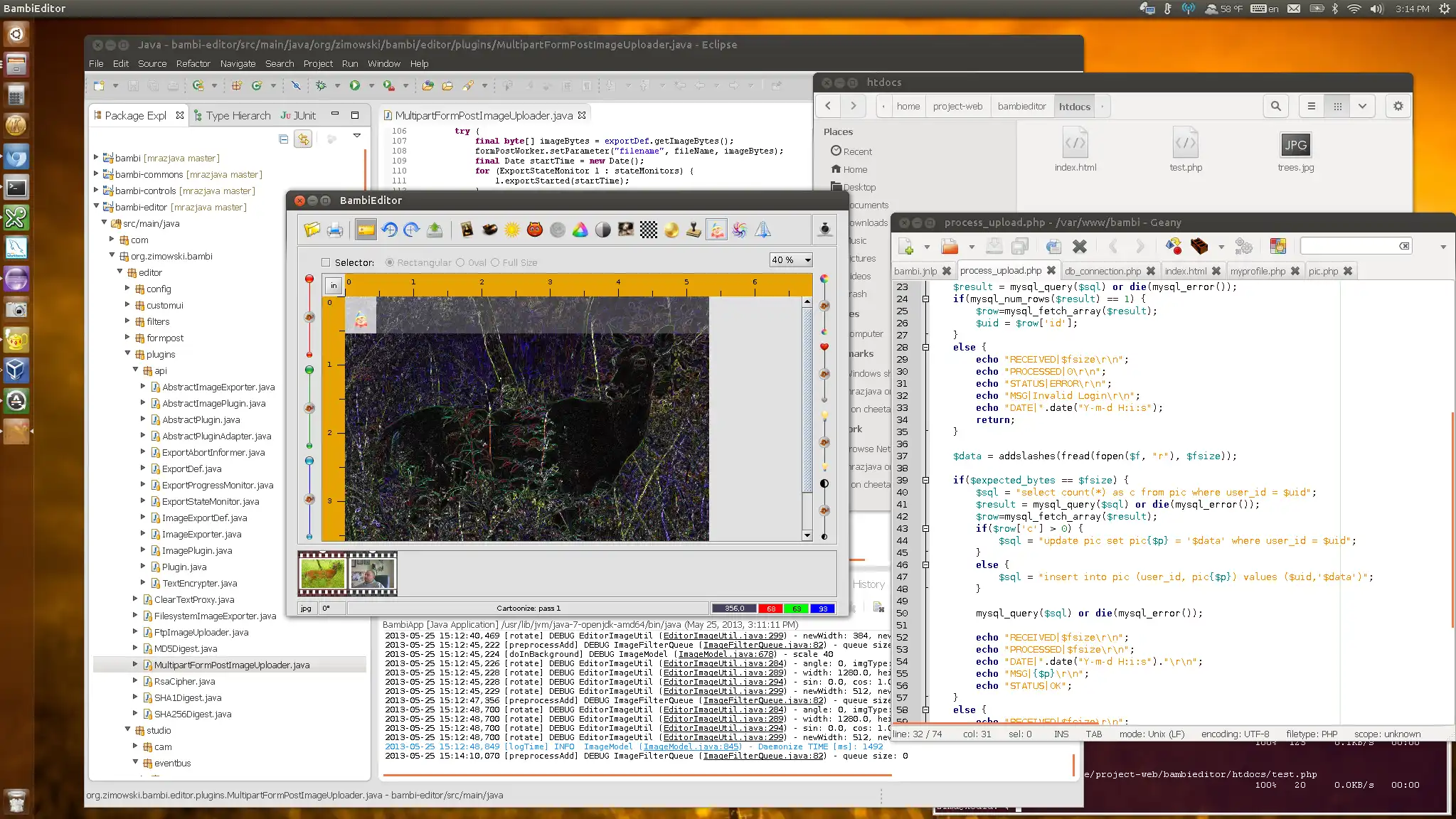Click the rotate left icon in BambiEditor
The width and height of the screenshot is (1456, 819).
[x=389, y=230]
